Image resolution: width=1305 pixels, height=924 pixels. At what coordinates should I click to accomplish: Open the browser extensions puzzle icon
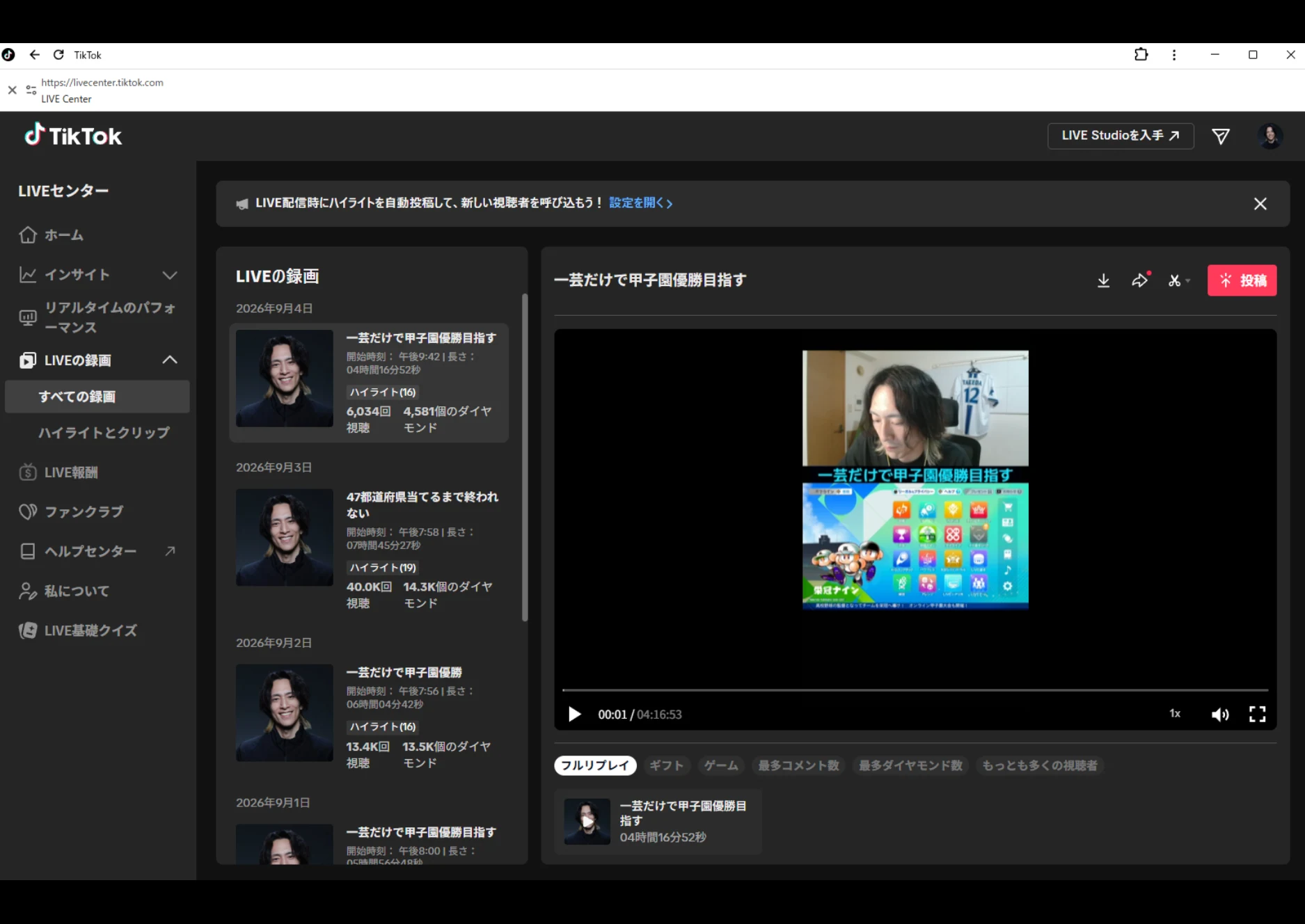[x=1141, y=54]
